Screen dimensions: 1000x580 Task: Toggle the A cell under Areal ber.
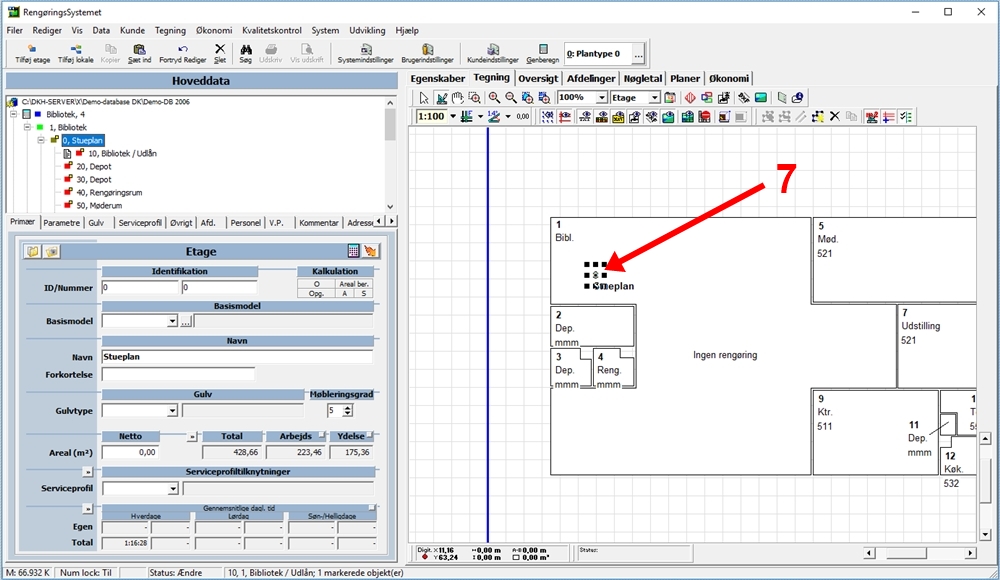coord(345,294)
